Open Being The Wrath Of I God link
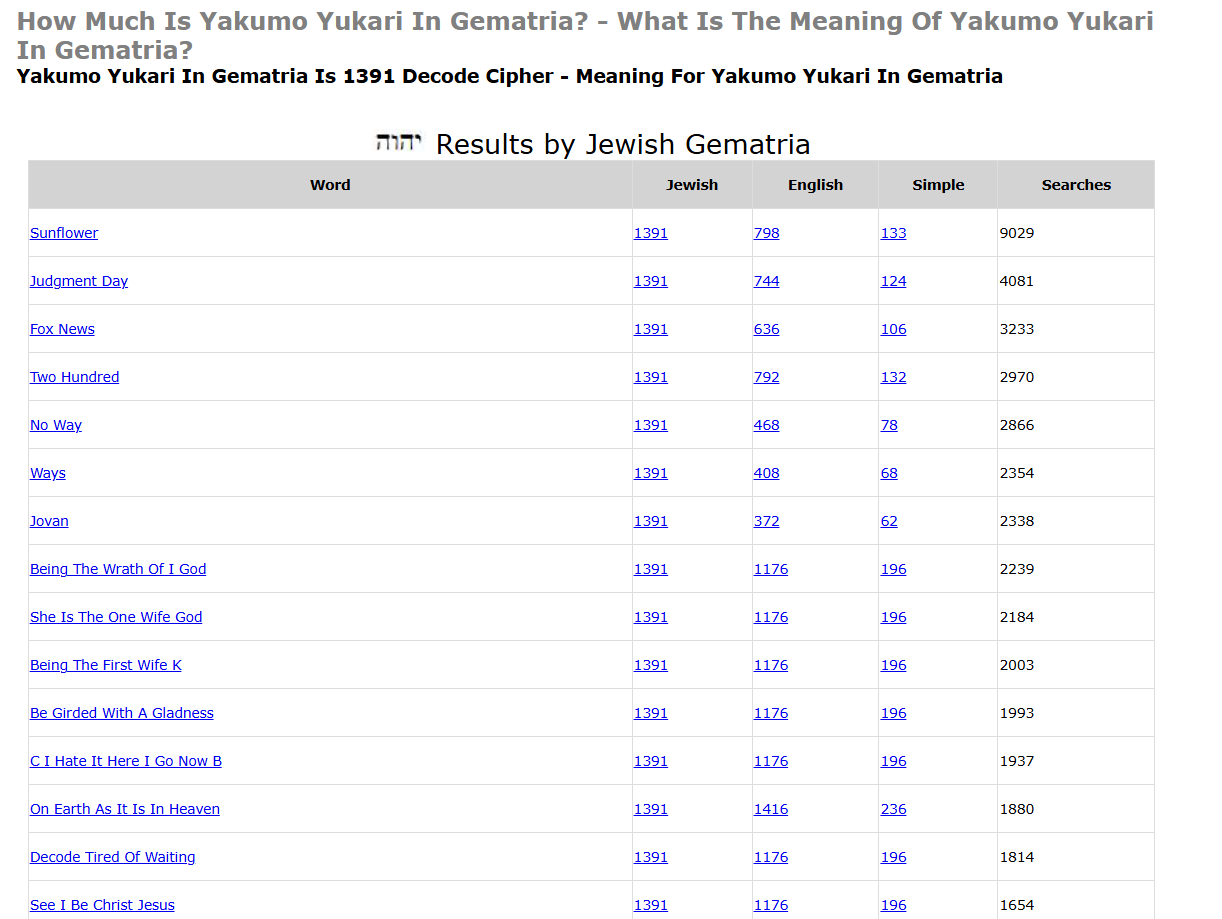This screenshot has width=1222, height=919. click(x=118, y=569)
